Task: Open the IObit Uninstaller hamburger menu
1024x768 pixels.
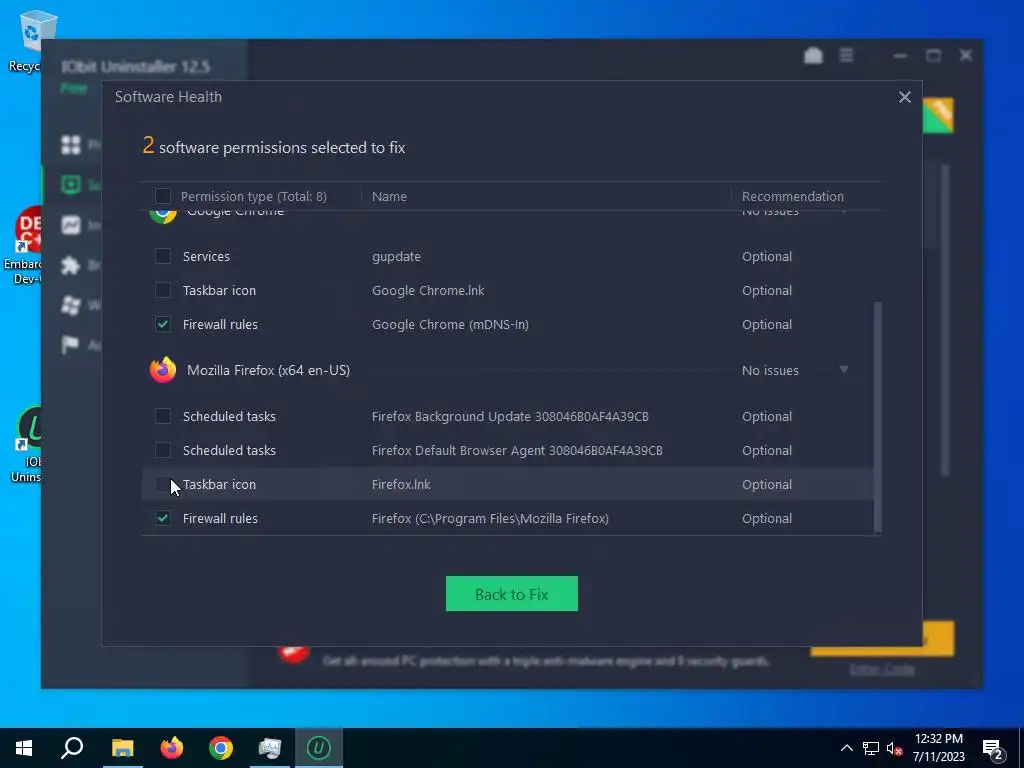Action: [x=846, y=56]
